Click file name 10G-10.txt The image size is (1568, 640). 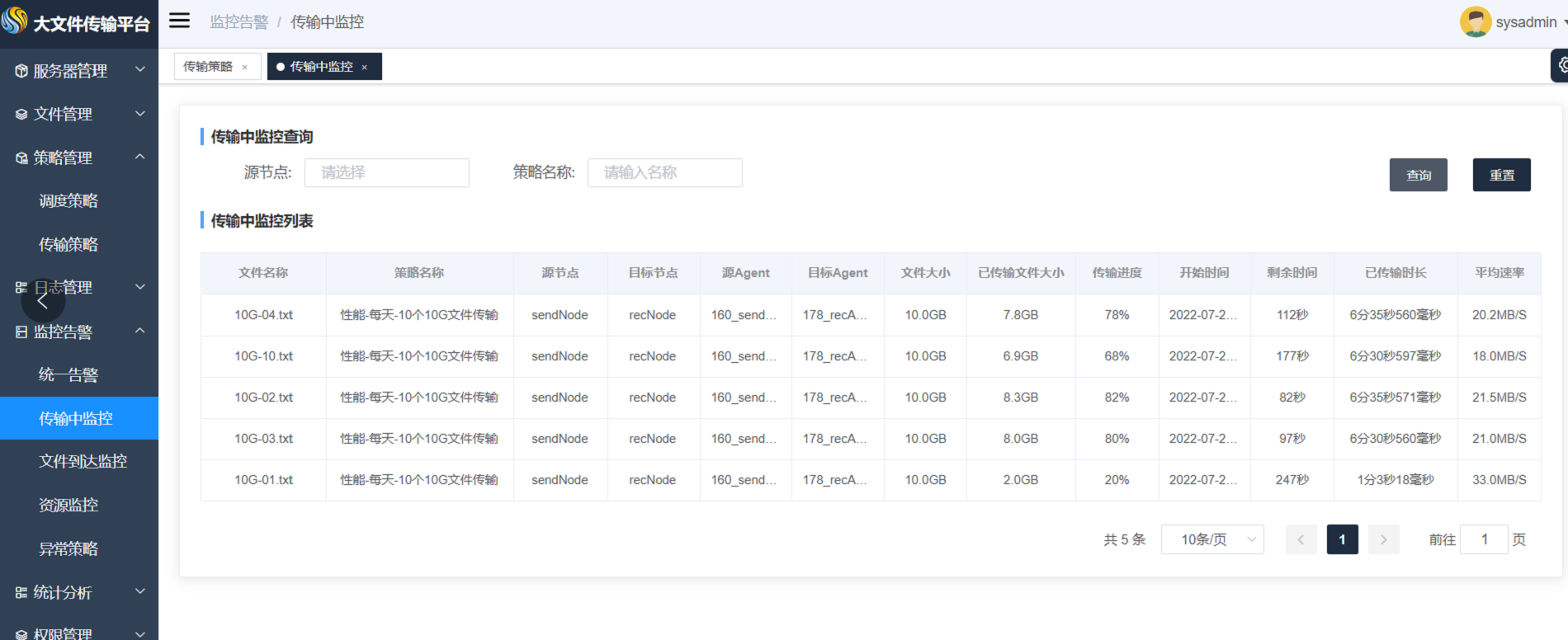(263, 356)
